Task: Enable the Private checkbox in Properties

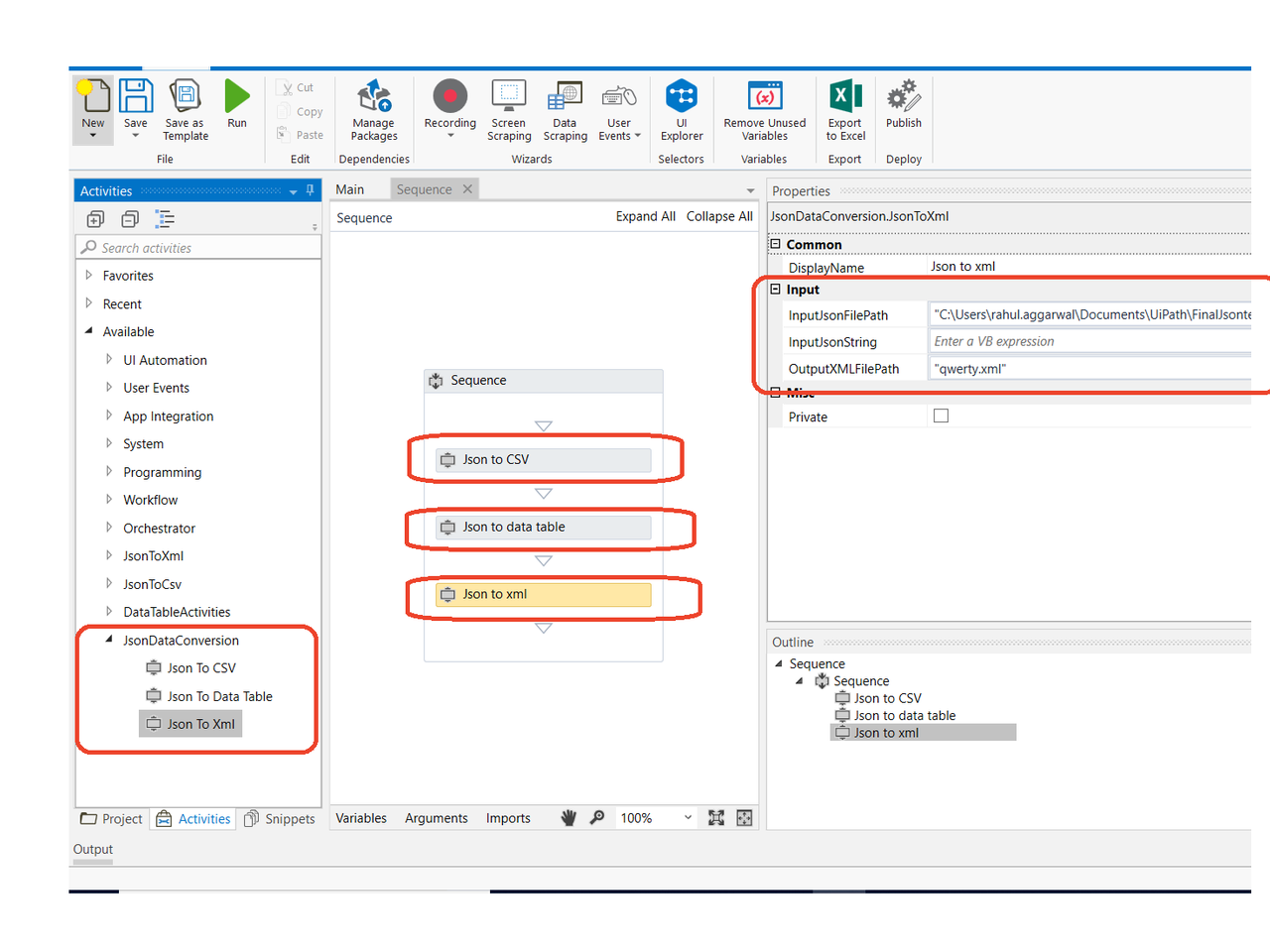Action: (941, 416)
